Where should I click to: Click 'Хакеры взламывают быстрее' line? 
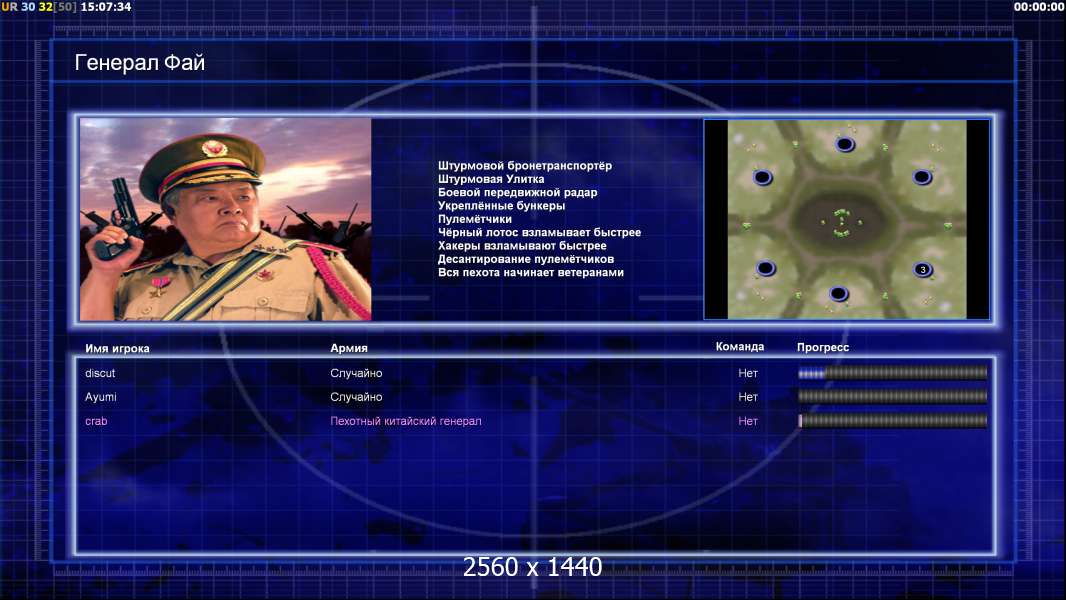coord(522,246)
